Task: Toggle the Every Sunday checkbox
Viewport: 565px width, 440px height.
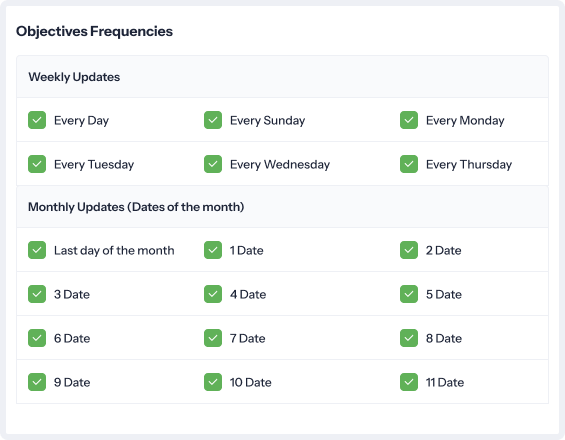Action: [213, 120]
